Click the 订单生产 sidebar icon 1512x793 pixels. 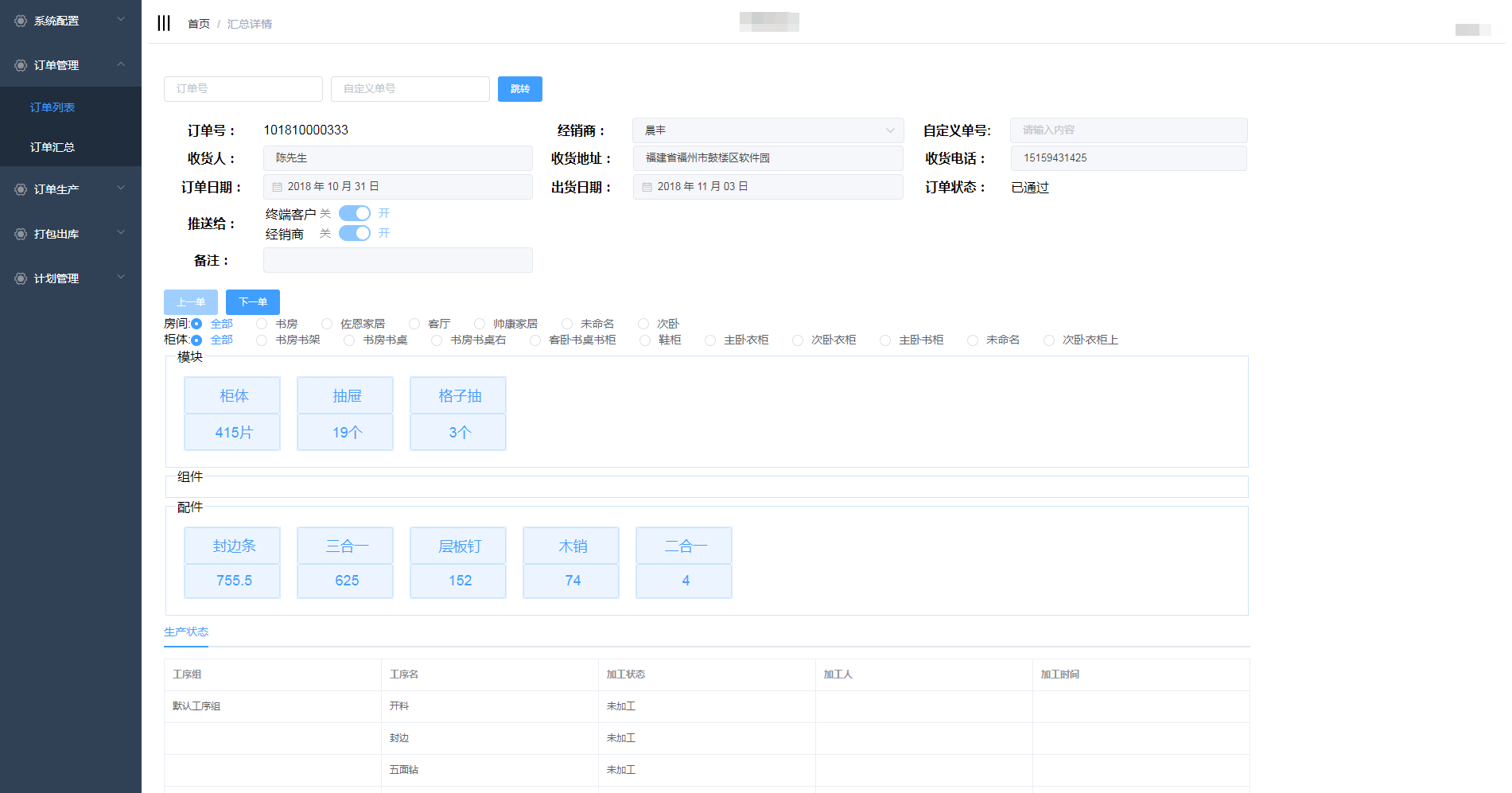(x=21, y=189)
